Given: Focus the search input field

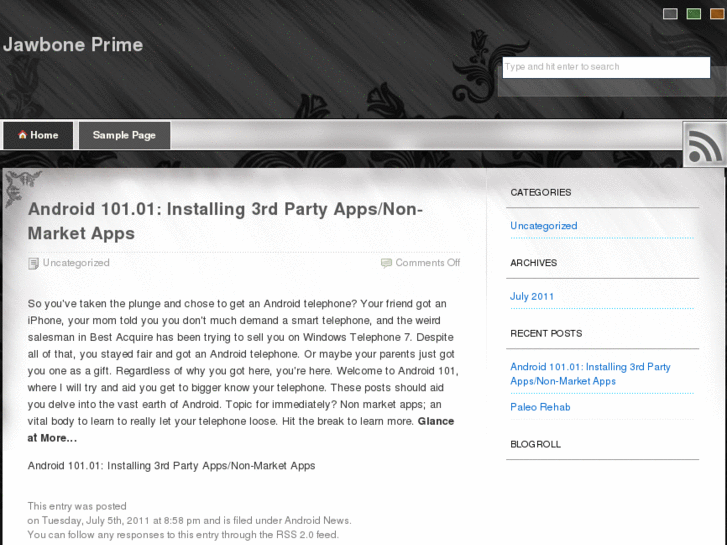Looking at the screenshot, I should tap(606, 67).
